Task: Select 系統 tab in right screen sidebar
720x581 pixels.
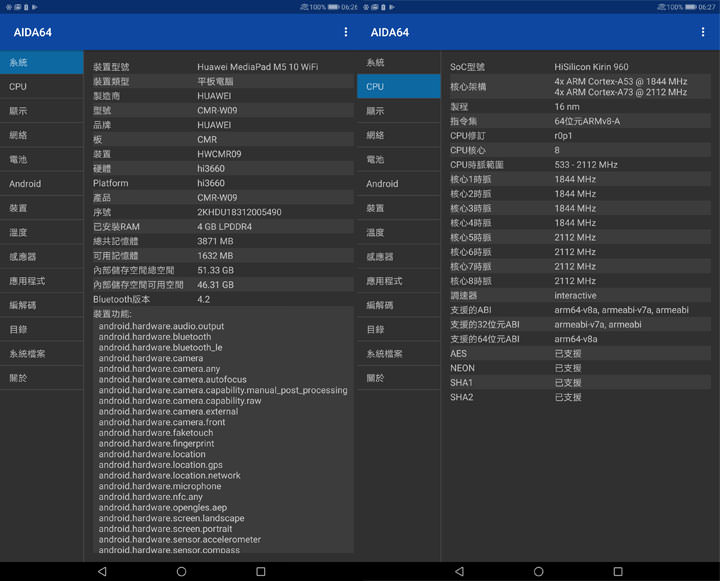Action: [x=399, y=62]
